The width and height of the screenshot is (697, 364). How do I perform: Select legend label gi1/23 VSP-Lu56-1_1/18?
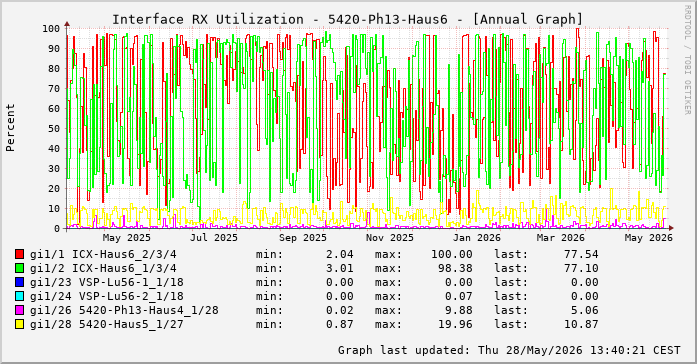(107, 283)
